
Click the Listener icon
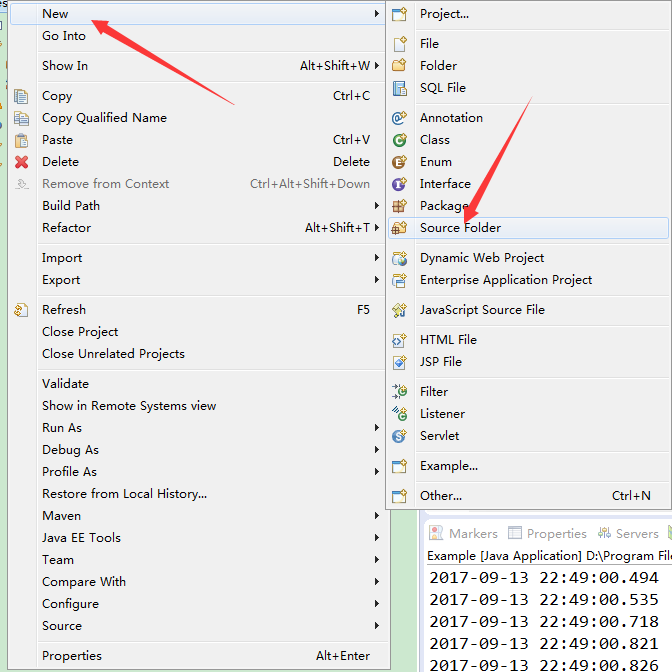click(399, 414)
